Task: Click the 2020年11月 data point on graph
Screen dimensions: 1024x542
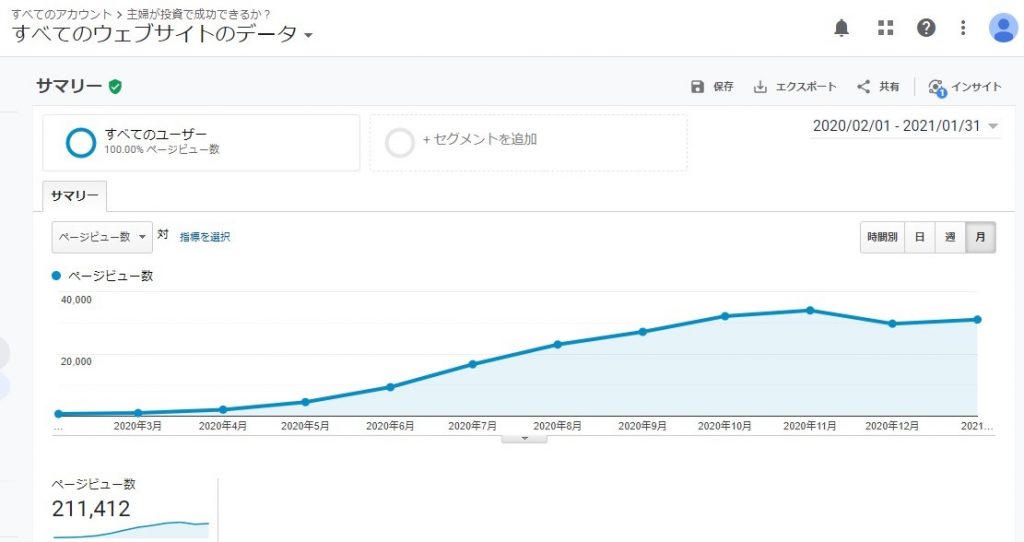Action: [810, 311]
